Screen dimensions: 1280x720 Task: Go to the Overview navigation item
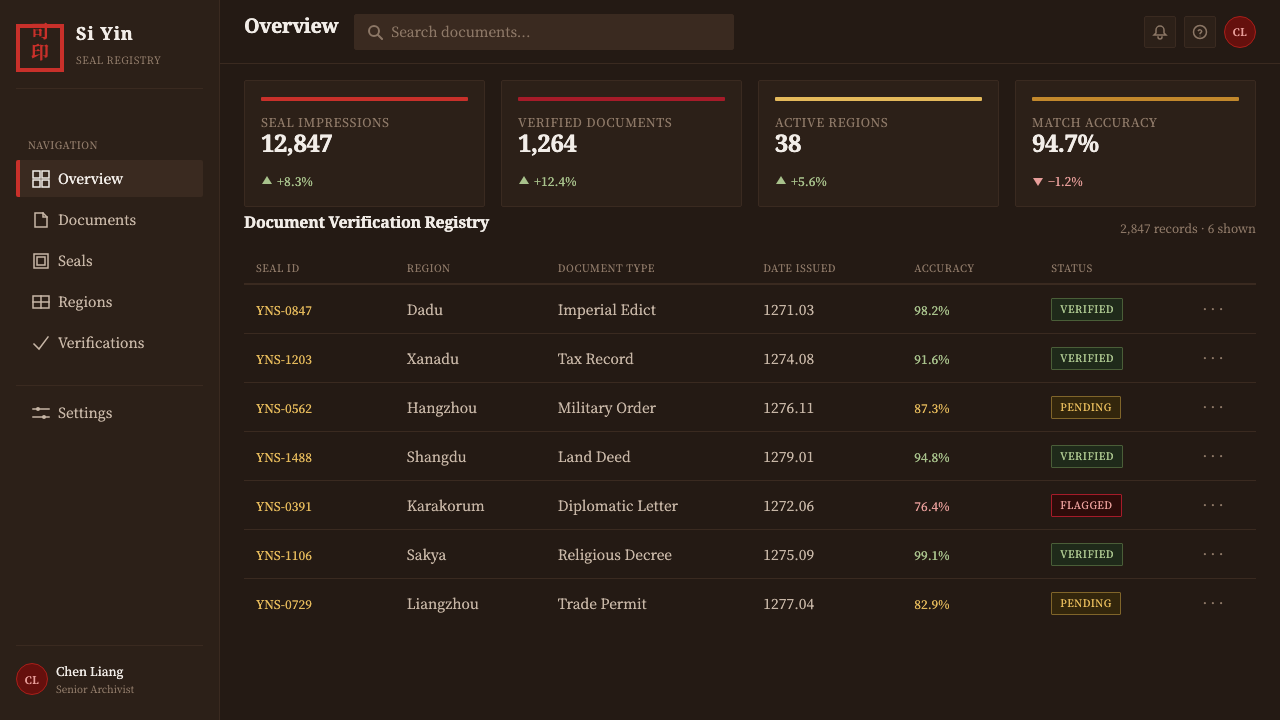coord(110,179)
